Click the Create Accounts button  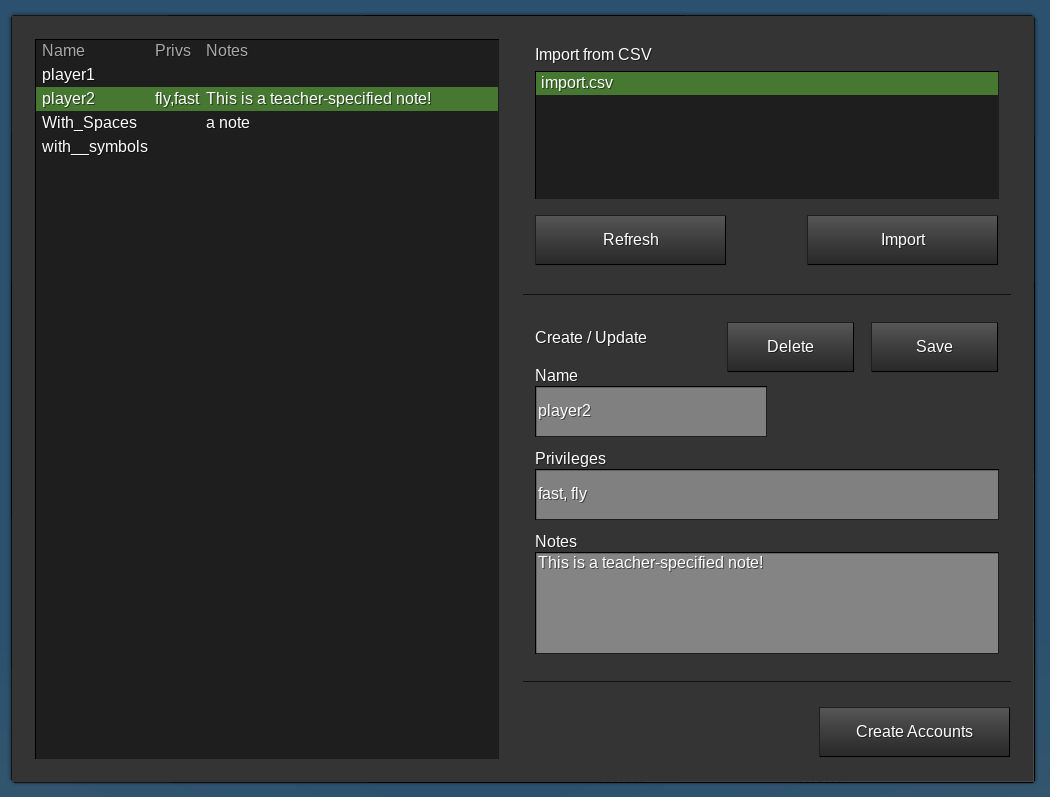click(x=914, y=732)
